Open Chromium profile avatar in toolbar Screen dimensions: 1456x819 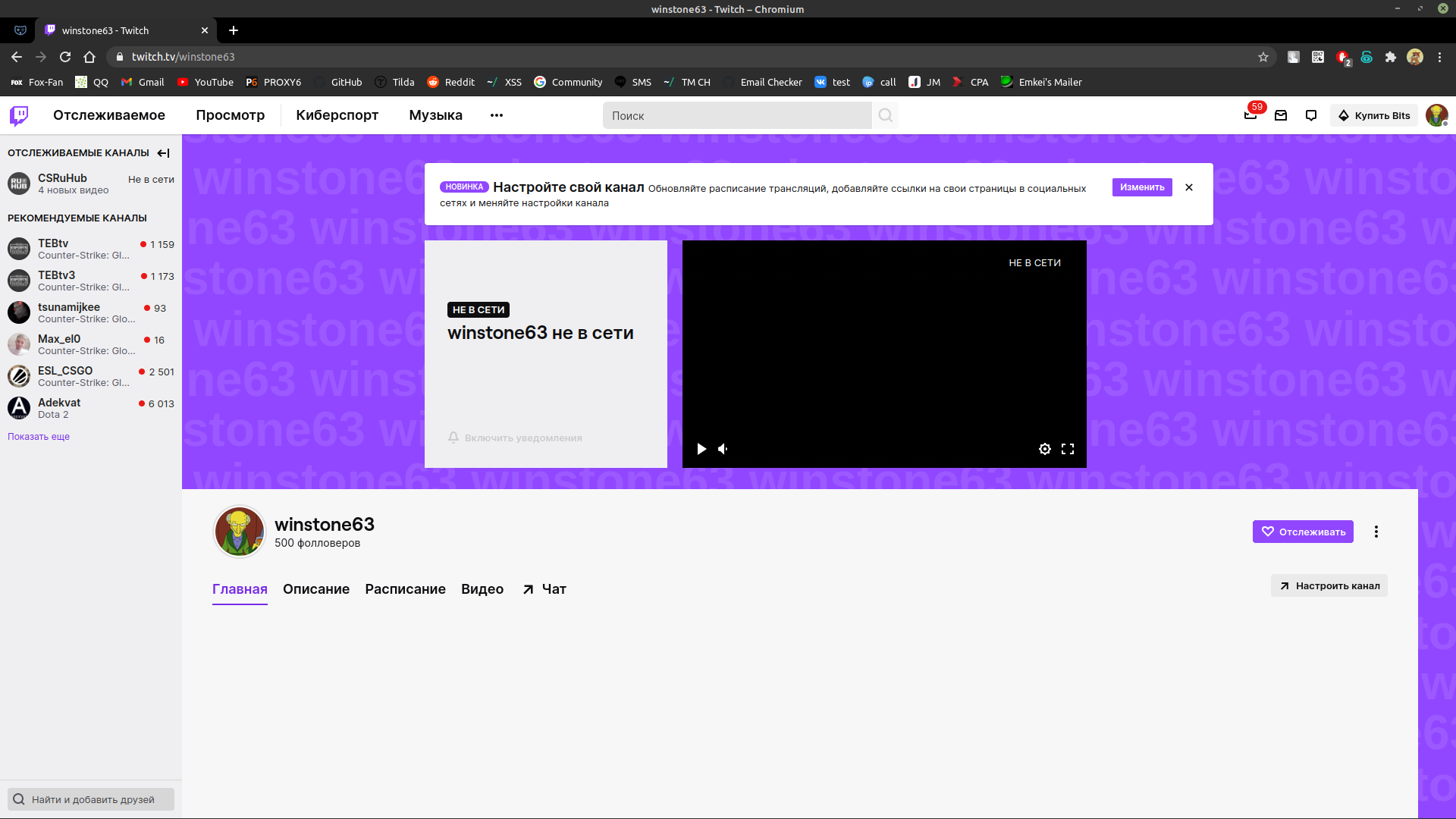pyautogui.click(x=1415, y=57)
